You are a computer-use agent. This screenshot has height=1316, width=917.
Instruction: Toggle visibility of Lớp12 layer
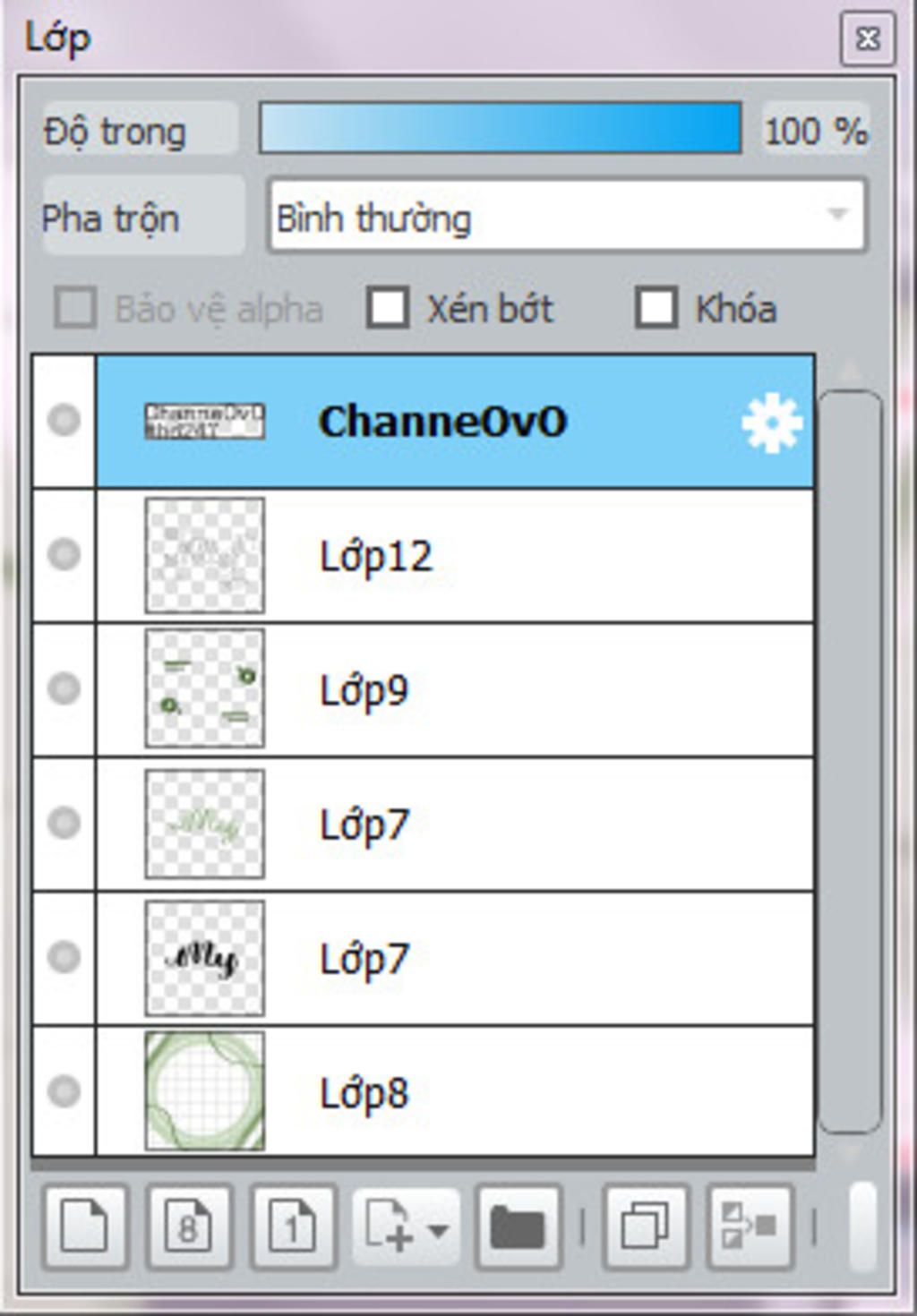coord(64,554)
